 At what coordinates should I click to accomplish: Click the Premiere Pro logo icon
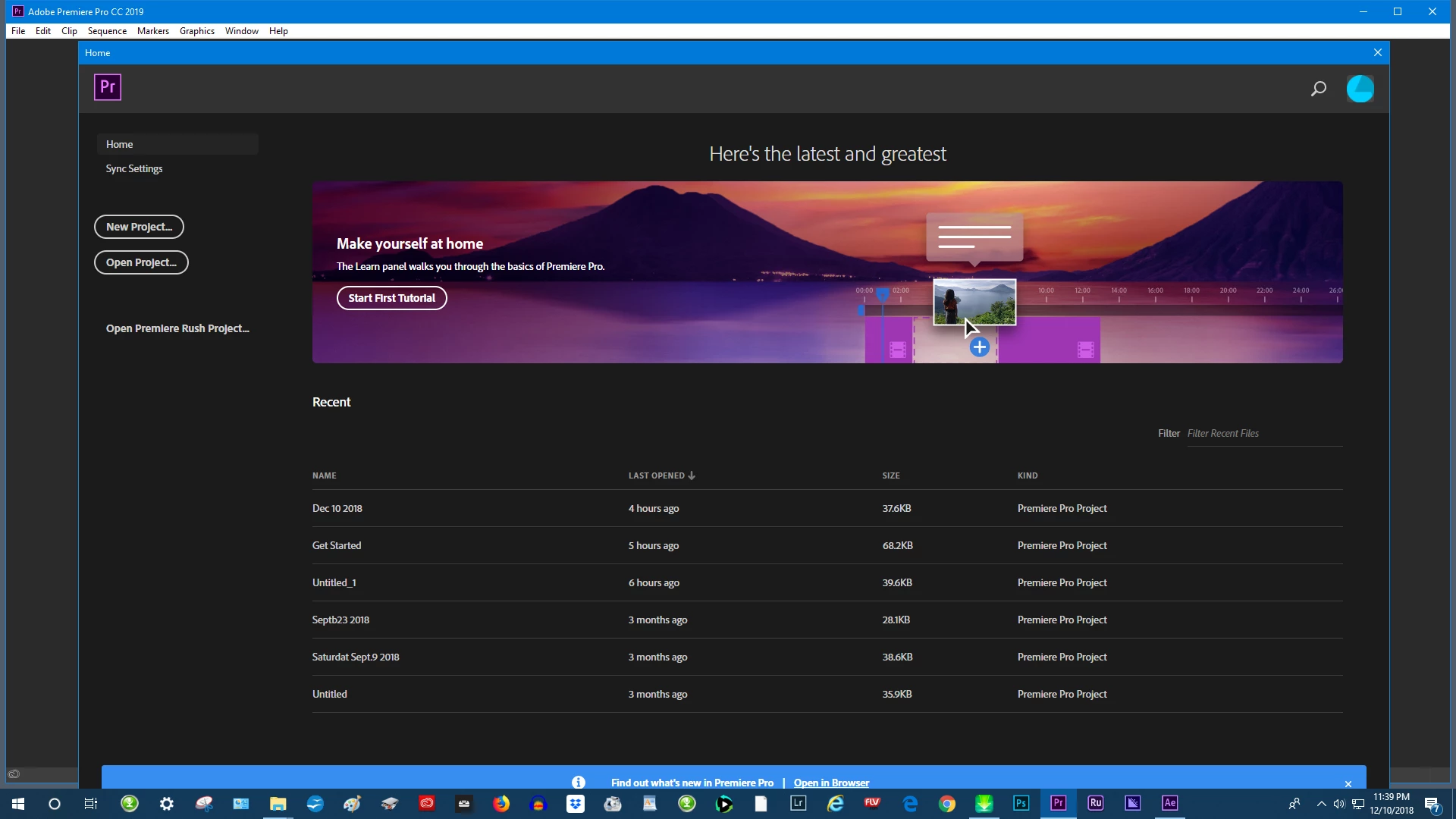[x=108, y=87]
